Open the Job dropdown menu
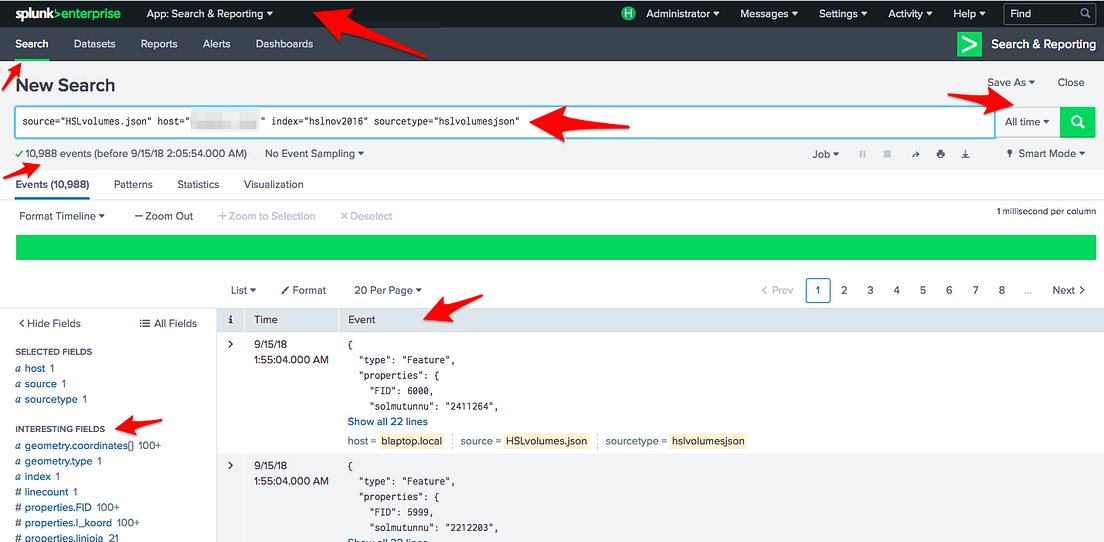This screenshot has width=1104, height=542. pyautogui.click(x=826, y=153)
